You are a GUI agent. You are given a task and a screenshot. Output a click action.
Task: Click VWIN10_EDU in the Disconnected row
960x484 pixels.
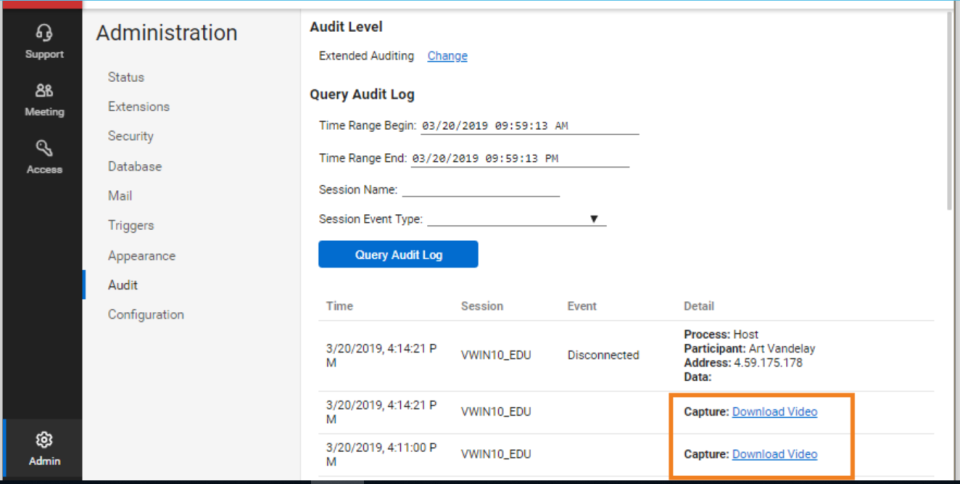496,356
